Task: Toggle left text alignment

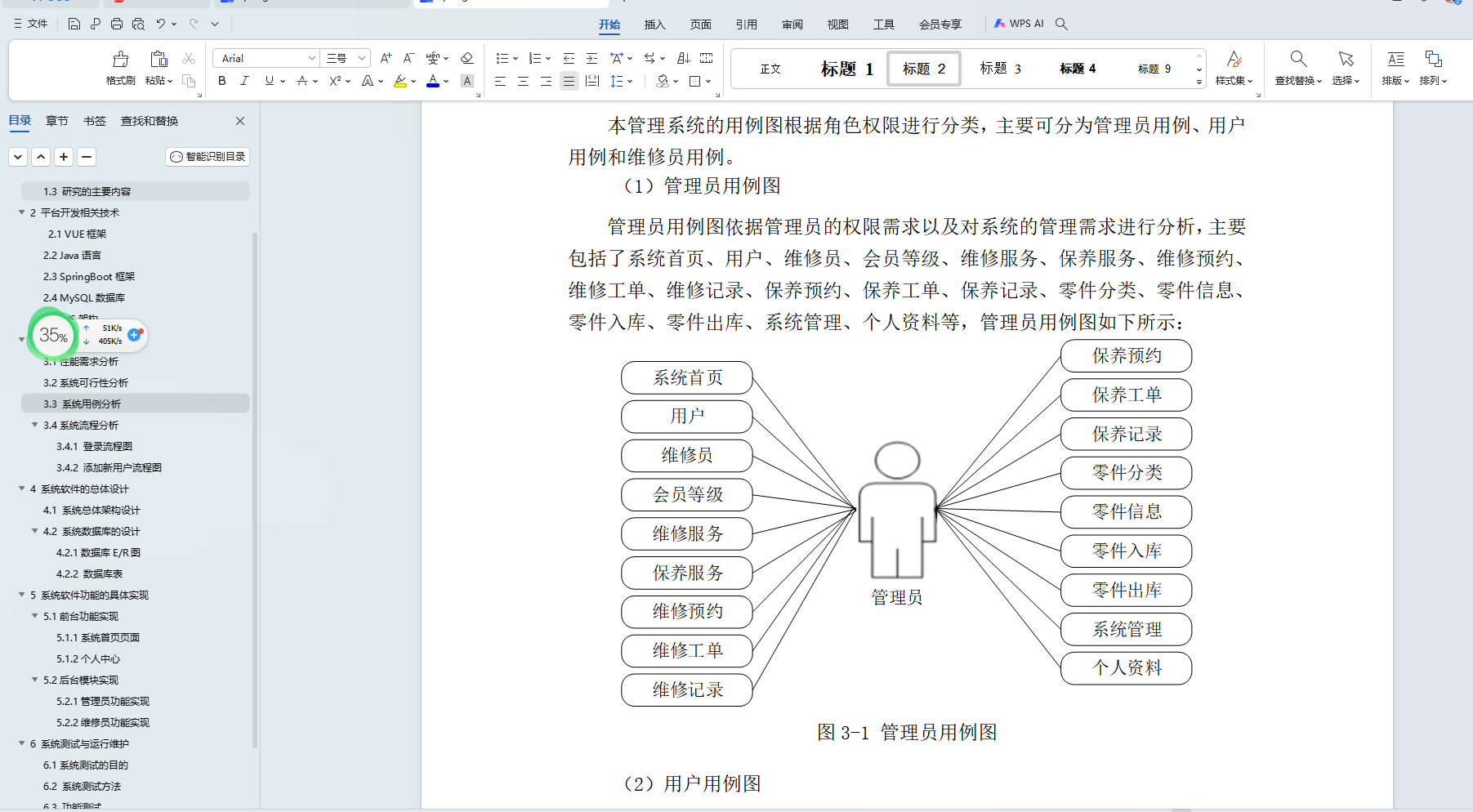Action: point(501,81)
